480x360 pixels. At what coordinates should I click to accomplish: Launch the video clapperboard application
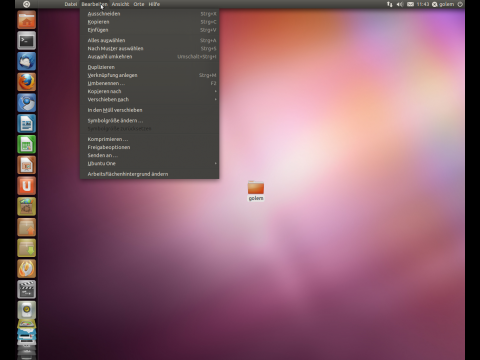[27, 289]
